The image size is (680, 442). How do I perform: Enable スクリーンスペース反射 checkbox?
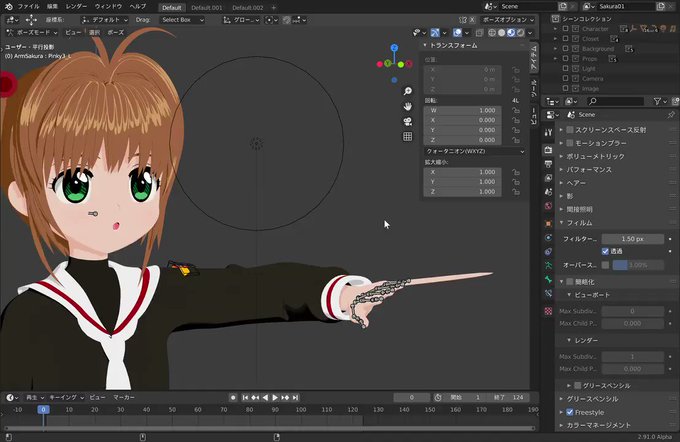[570, 130]
